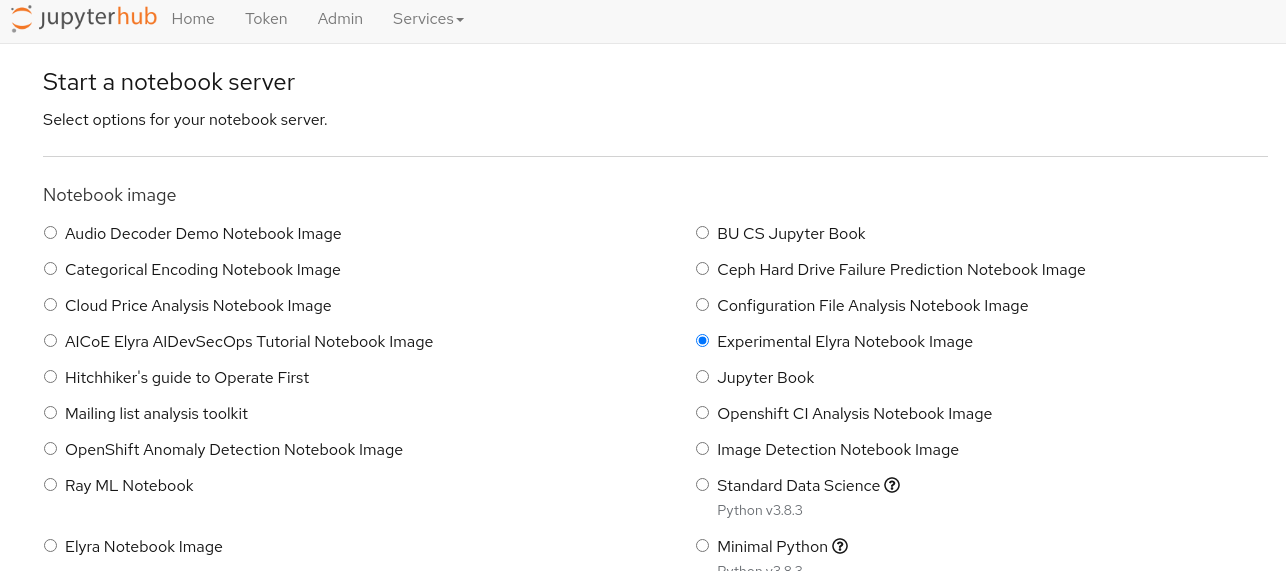Go to the Home page

pyautogui.click(x=193, y=19)
